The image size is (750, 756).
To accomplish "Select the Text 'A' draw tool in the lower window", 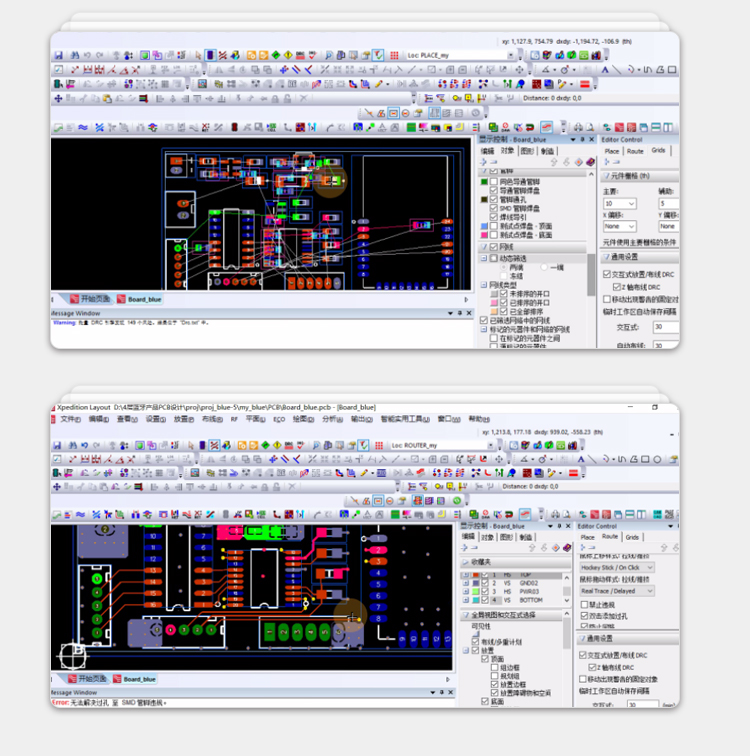I will click(x=581, y=459).
